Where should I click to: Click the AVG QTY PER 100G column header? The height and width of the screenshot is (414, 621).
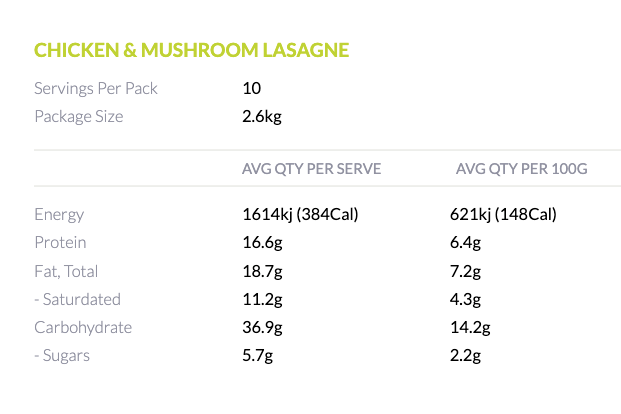click(x=521, y=168)
